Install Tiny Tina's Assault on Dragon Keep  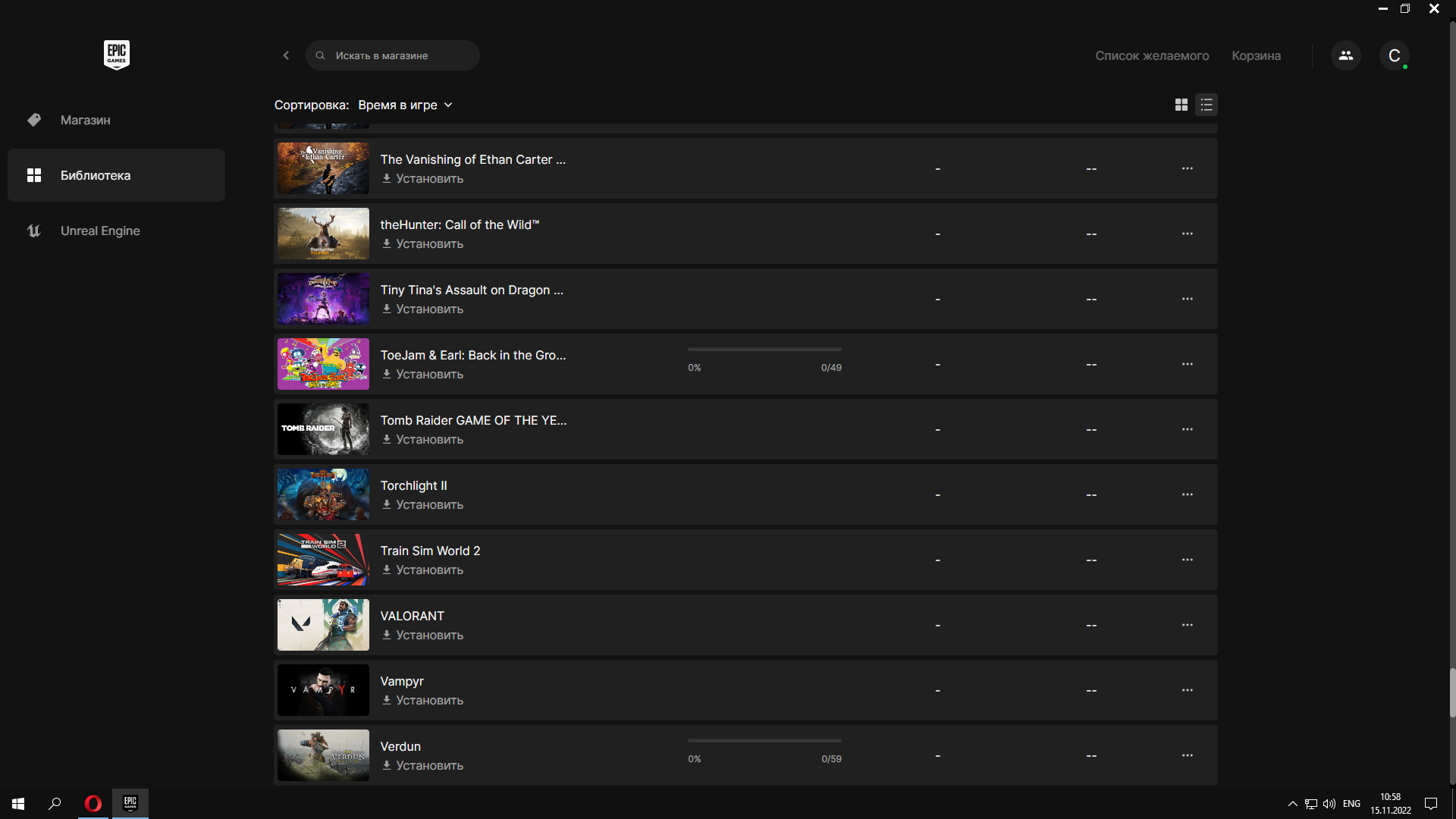click(422, 309)
